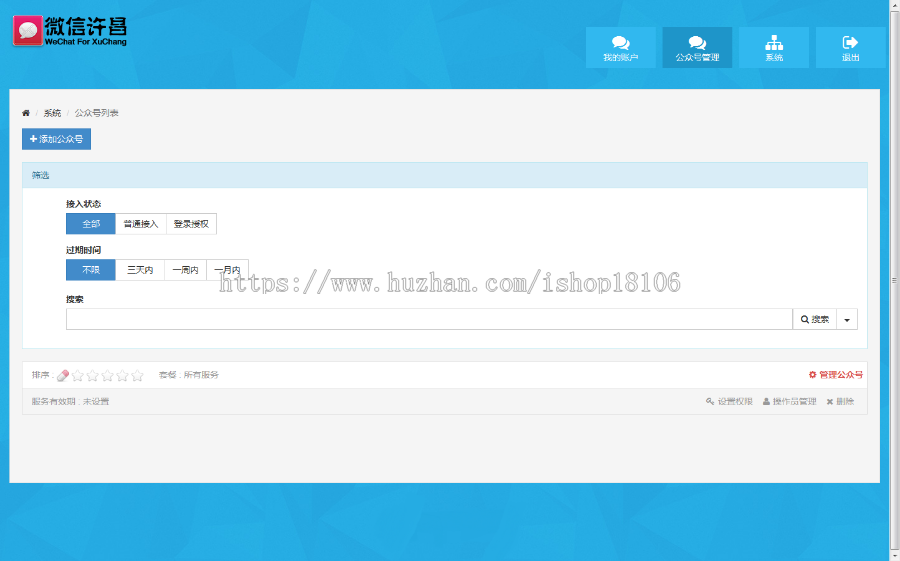Click the 管理公众号 link

pos(836,375)
